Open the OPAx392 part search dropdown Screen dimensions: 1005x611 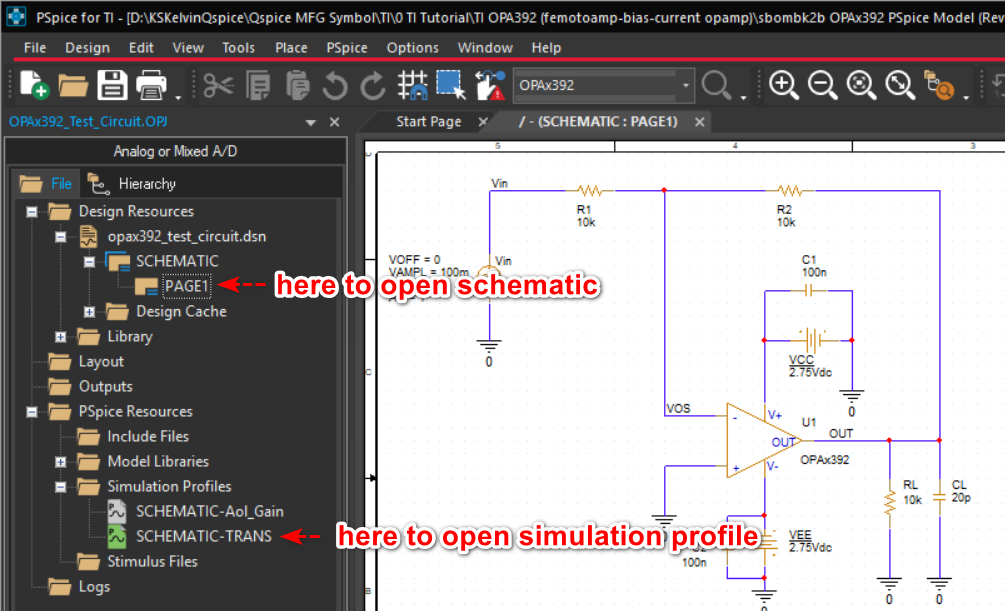[686, 86]
